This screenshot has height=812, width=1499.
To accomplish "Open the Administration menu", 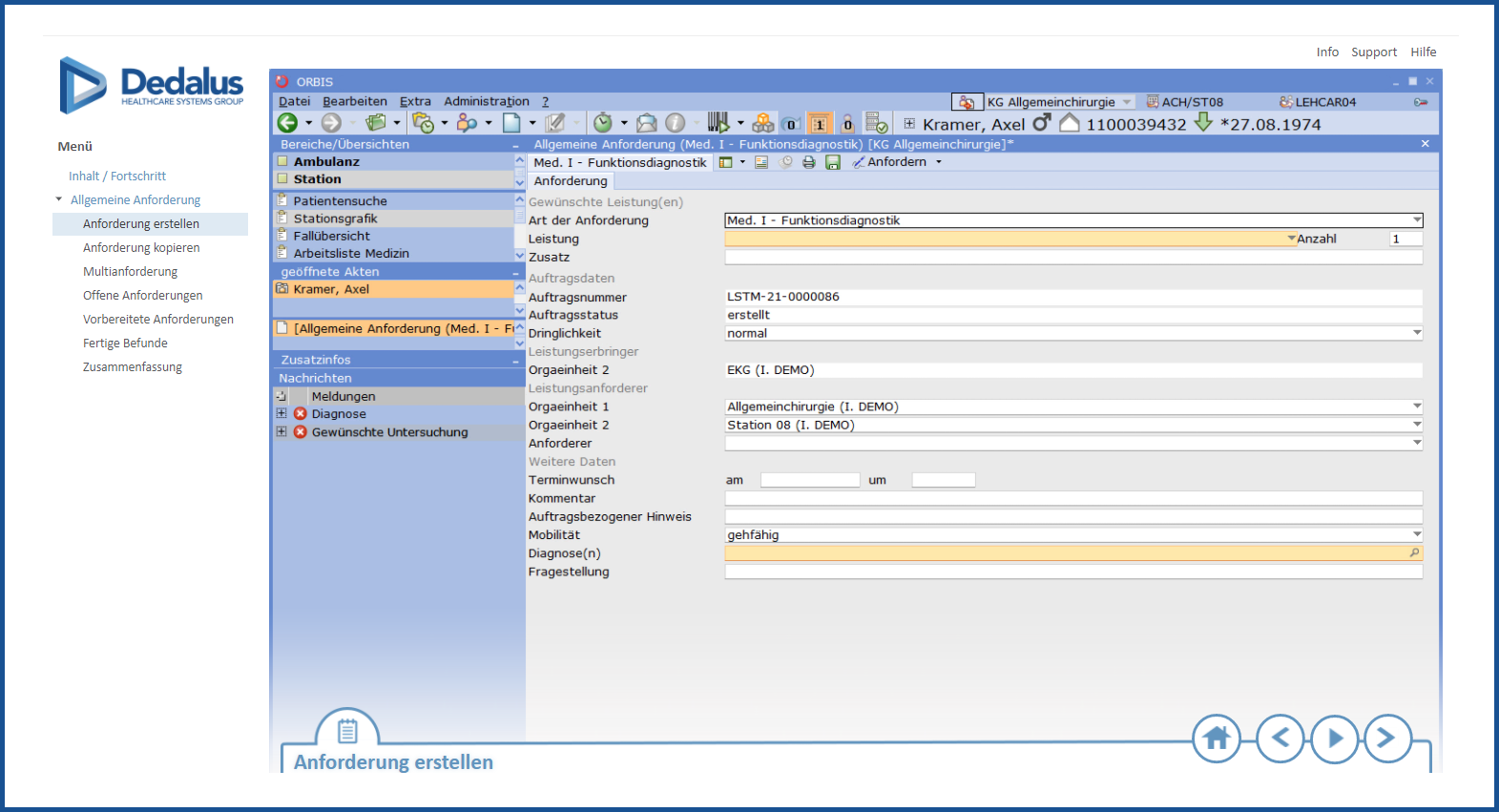I will click(486, 101).
